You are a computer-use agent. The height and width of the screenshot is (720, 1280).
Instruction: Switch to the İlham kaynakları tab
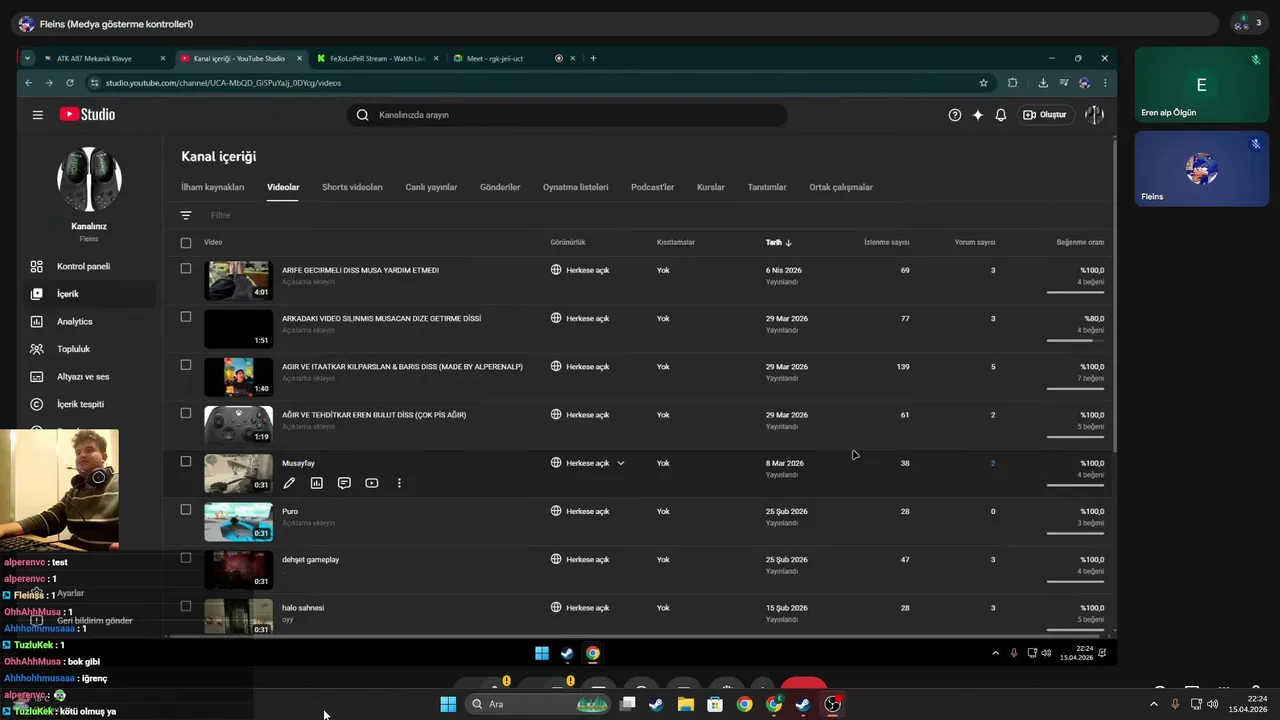212,187
